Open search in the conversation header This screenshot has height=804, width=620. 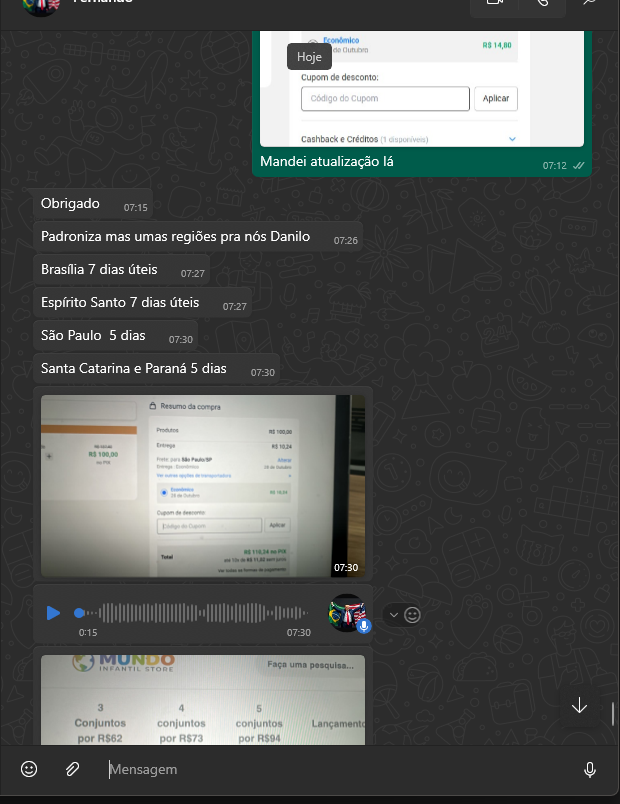coord(590,3)
